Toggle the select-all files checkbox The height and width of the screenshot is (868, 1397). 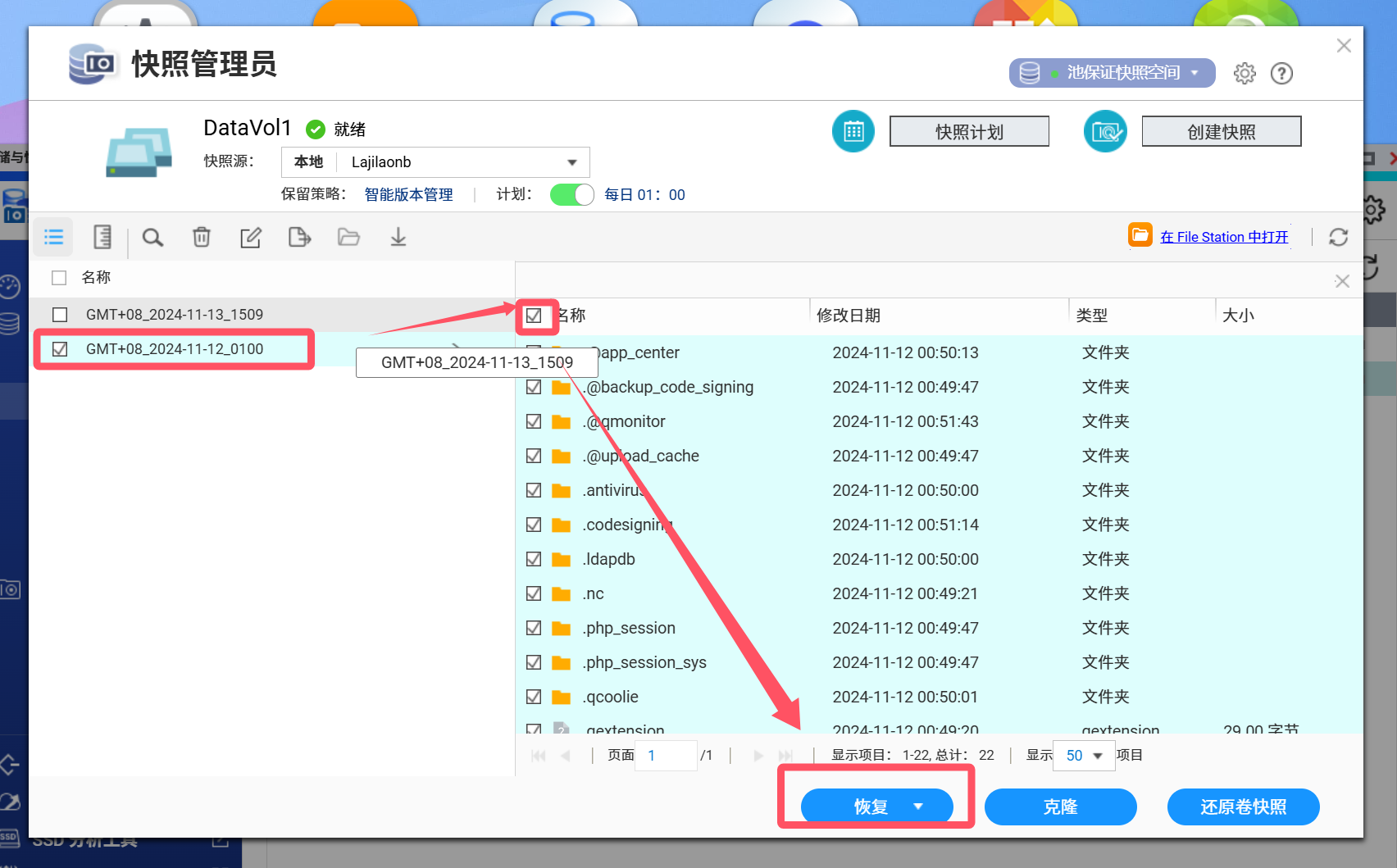[534, 316]
